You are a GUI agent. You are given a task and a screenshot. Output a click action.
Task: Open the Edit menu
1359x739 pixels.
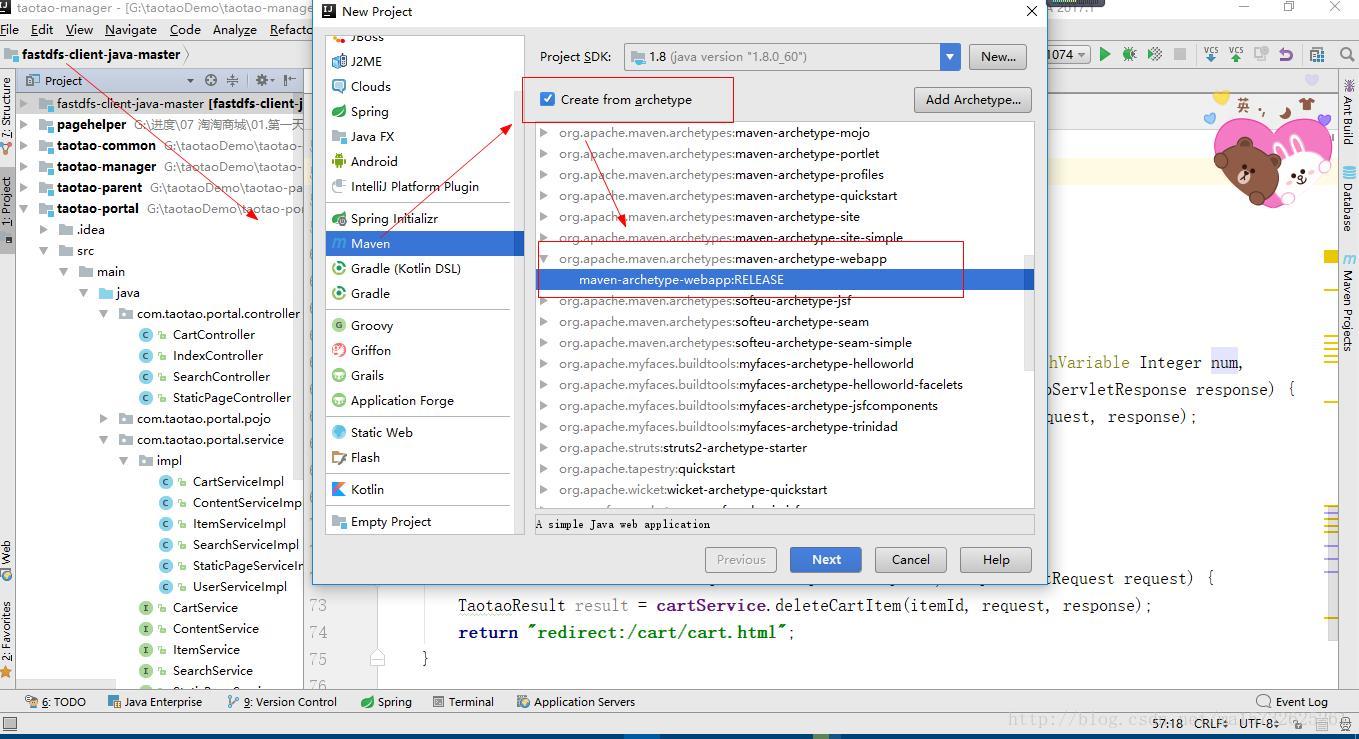point(42,30)
